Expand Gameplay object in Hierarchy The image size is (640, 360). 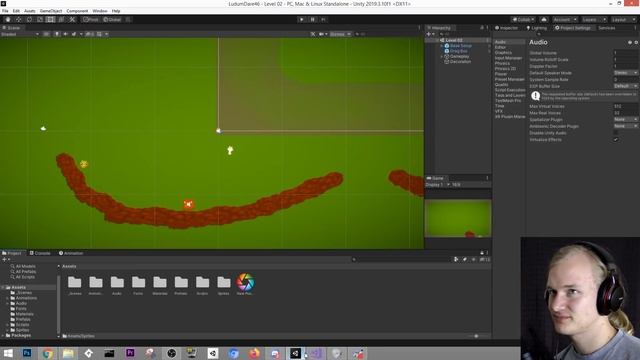tap(442, 56)
